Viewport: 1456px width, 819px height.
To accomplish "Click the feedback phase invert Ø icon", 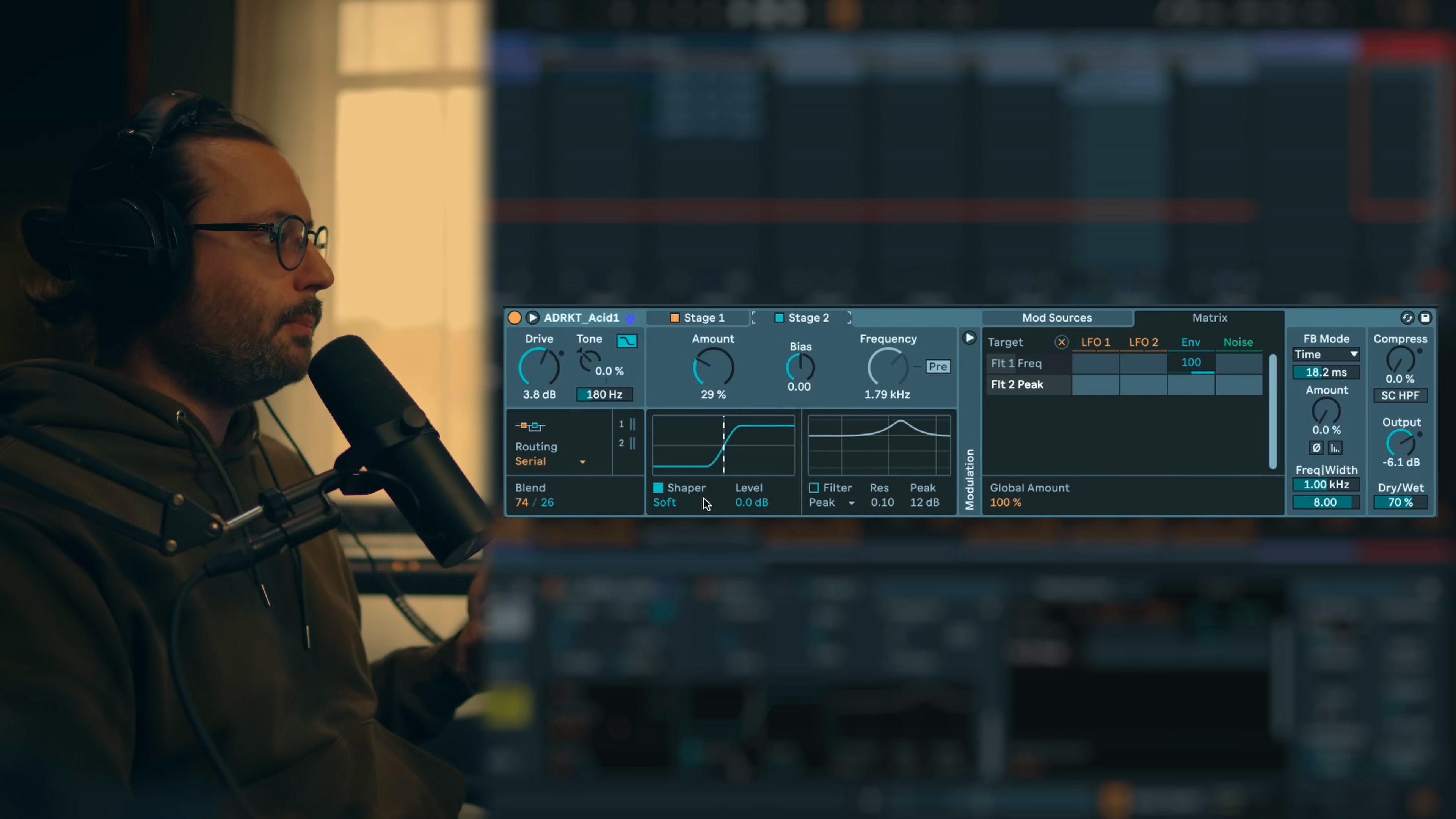I will click(1316, 448).
